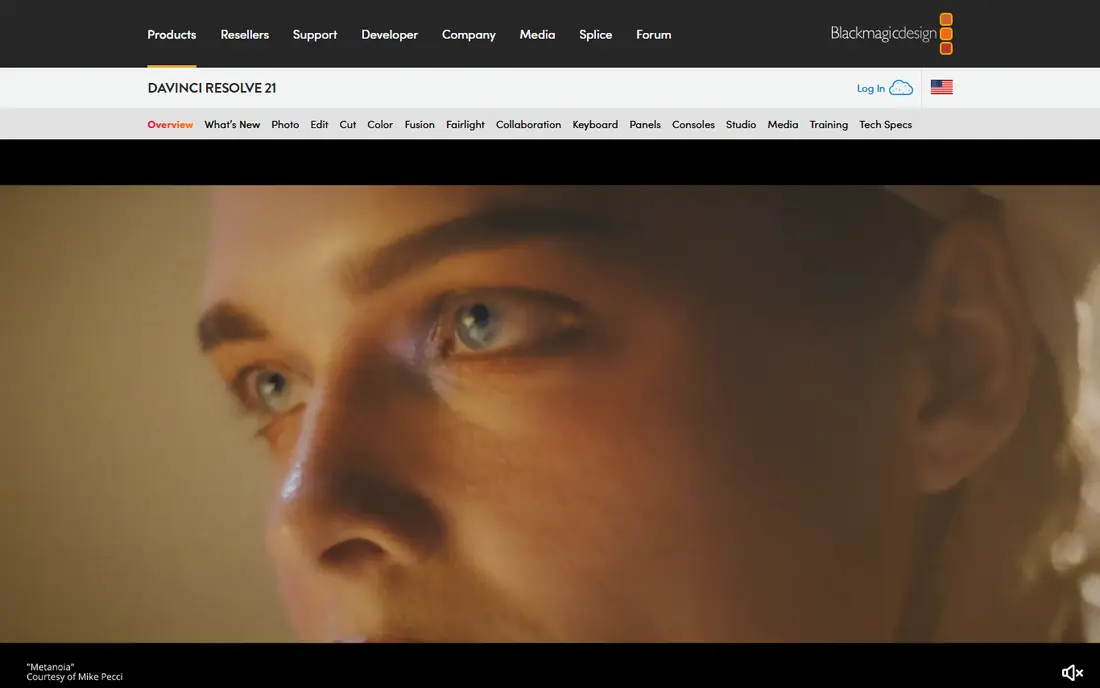
Task: Open the Tech Specs tab
Action: 885,125
